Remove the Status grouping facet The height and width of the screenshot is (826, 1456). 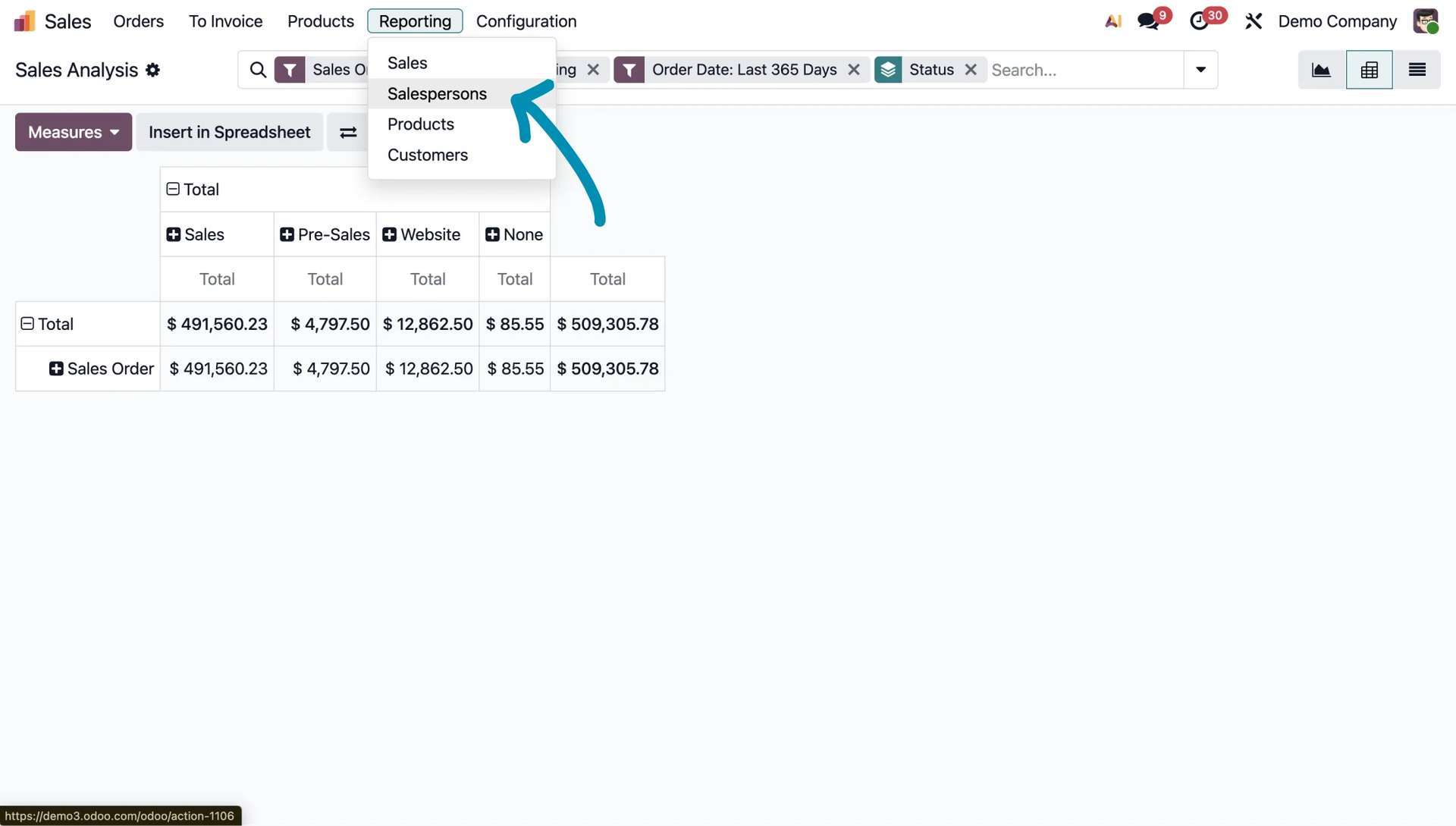coord(971,70)
